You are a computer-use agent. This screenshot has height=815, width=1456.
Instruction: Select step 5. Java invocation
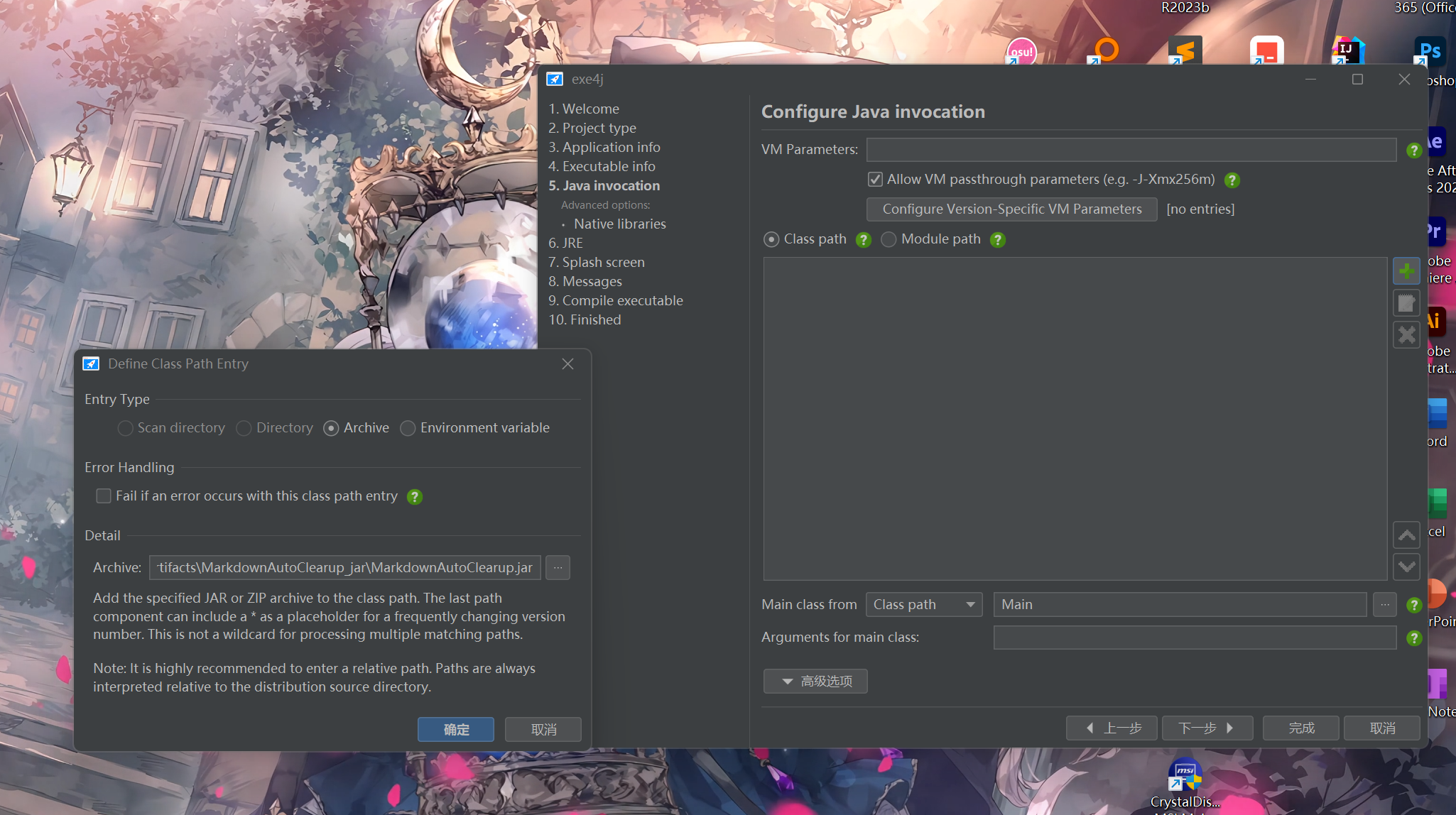604,185
